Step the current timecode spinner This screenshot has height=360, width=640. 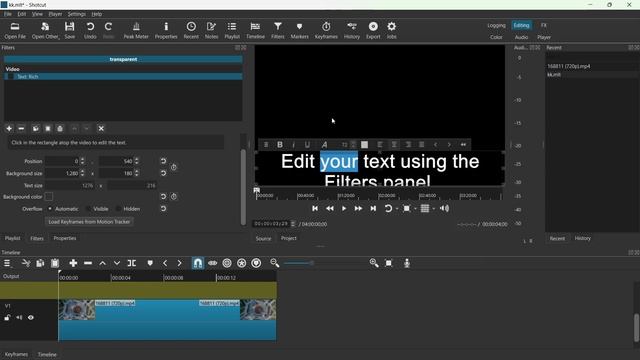(293, 224)
